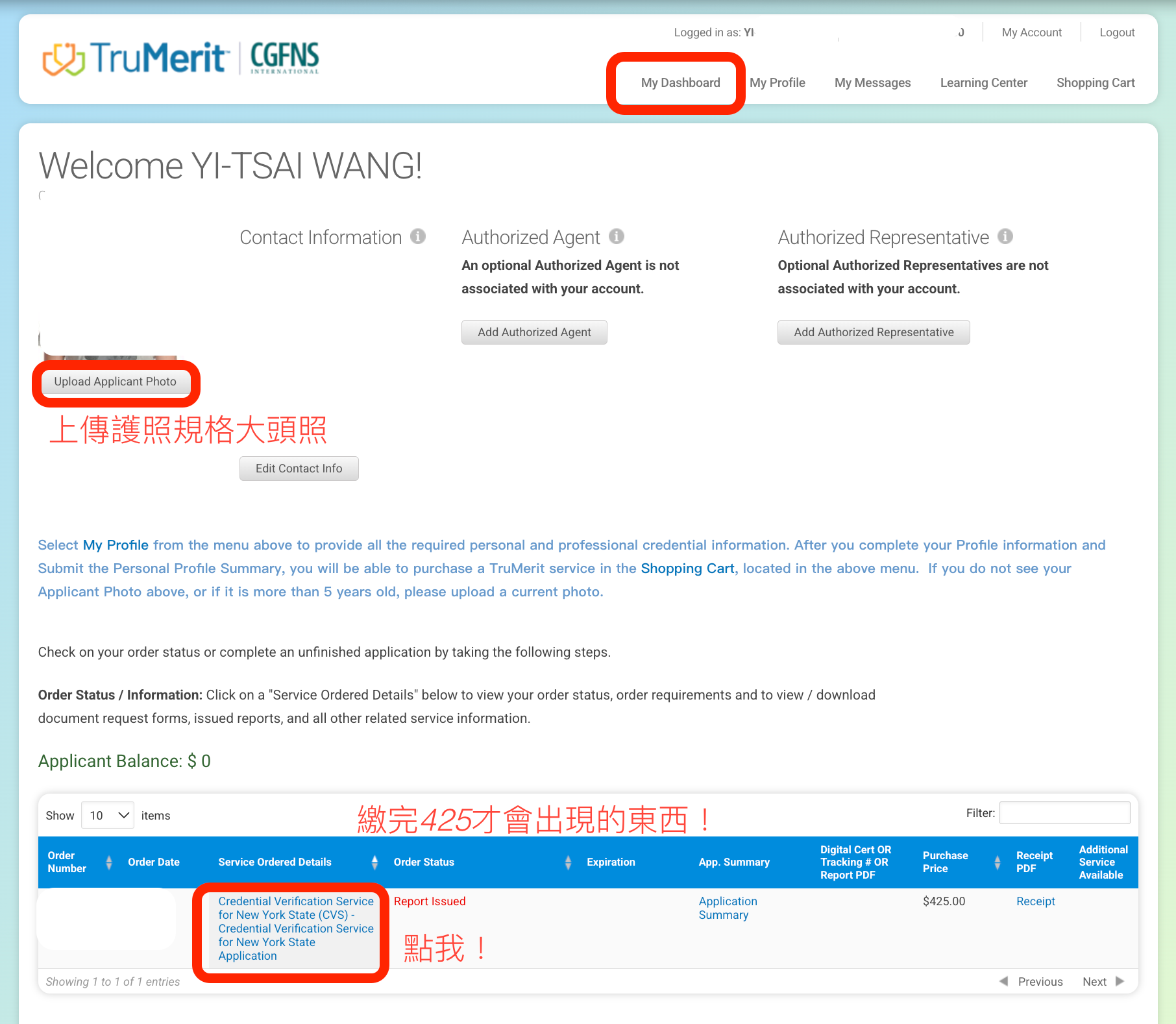Screen dimensions: 1176x1024
Task: Click the Authorized Agent info icon
Action: click(x=617, y=236)
